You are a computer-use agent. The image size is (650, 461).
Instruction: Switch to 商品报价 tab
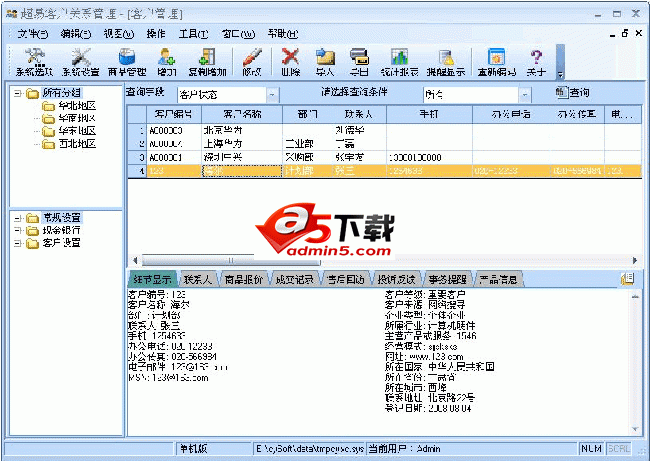(244, 280)
